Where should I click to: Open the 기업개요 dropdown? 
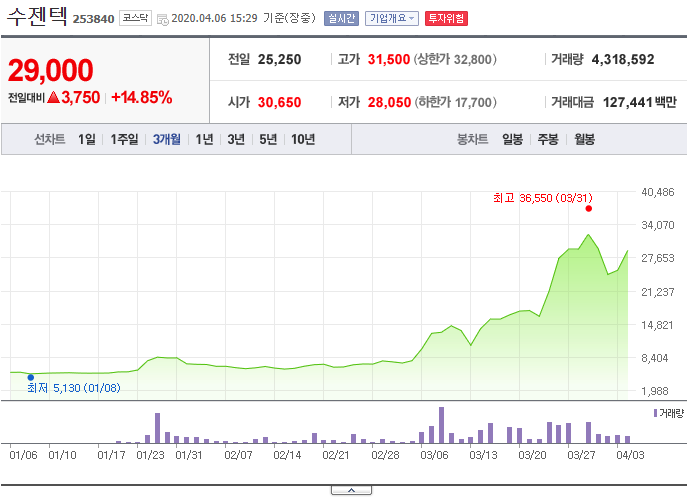click(392, 18)
